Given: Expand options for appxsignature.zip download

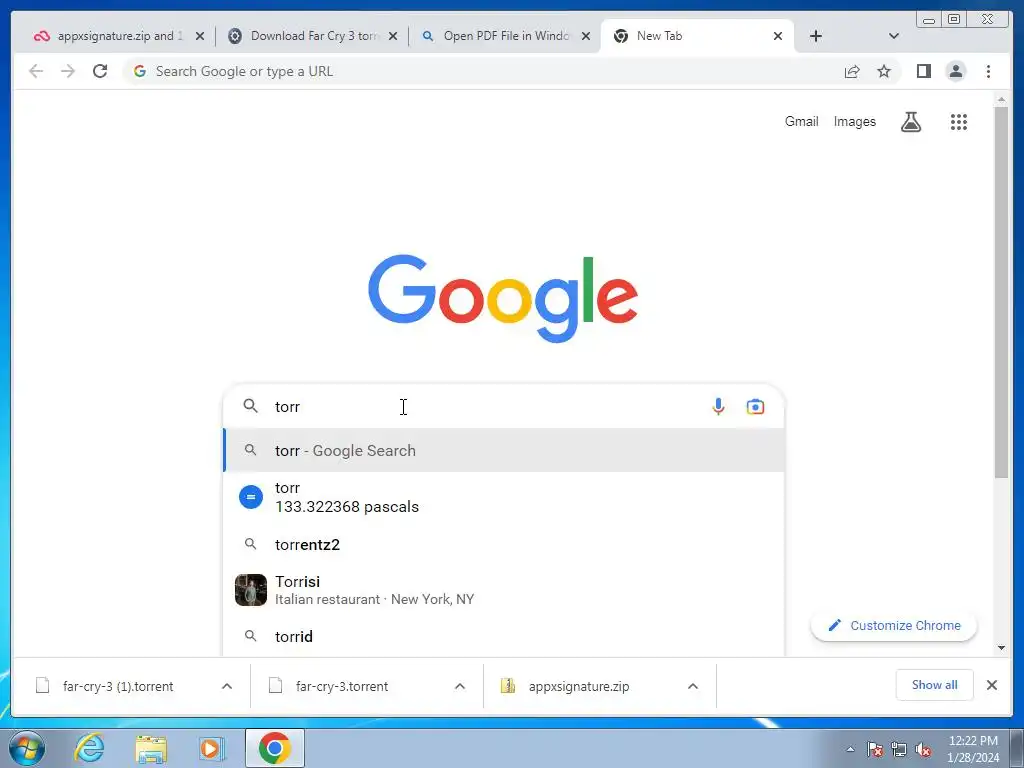Looking at the screenshot, I should tap(693, 686).
